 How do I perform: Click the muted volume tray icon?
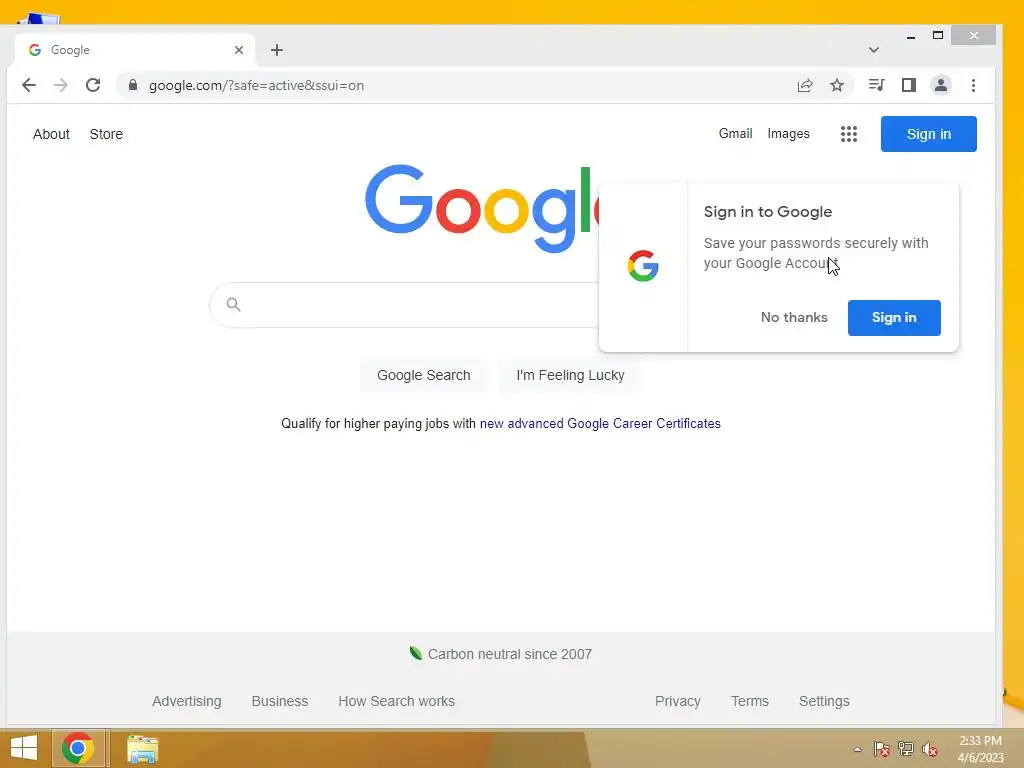point(930,749)
